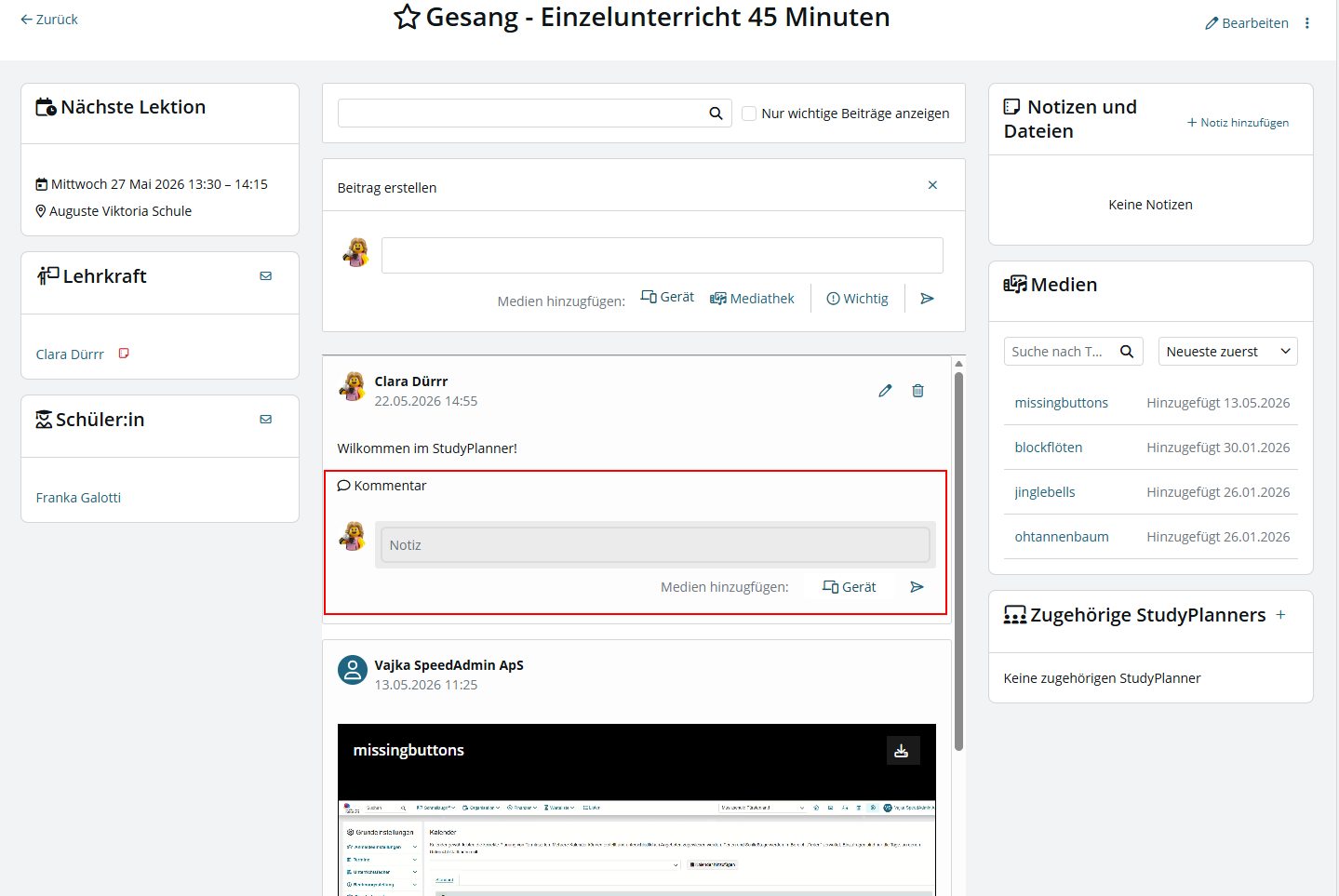Click the media search magnifier icon
The width and height of the screenshot is (1339, 896).
pyautogui.click(x=1127, y=352)
